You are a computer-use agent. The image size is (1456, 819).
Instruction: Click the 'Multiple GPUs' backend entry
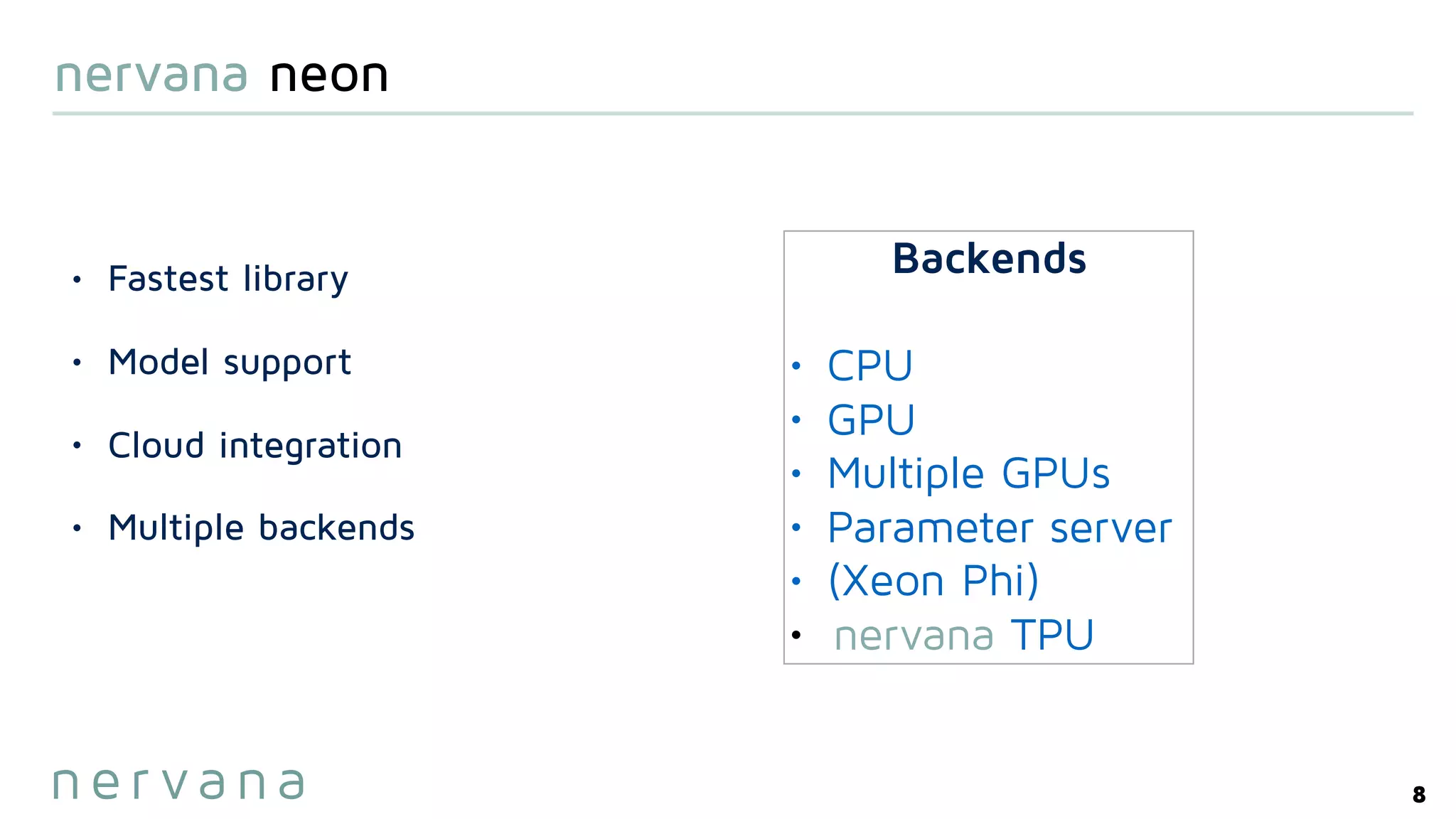[x=968, y=474]
